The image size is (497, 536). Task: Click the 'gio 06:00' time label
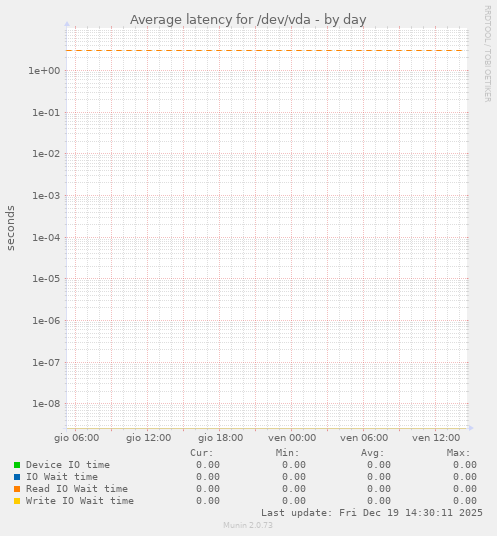[77, 438]
